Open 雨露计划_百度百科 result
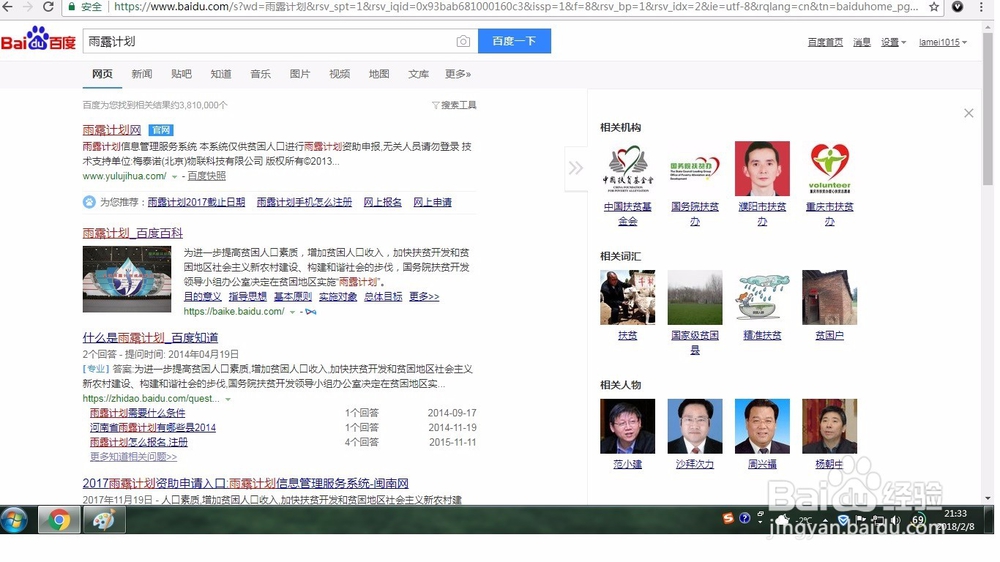Viewport: 1000px width, 562px height. pos(133,233)
